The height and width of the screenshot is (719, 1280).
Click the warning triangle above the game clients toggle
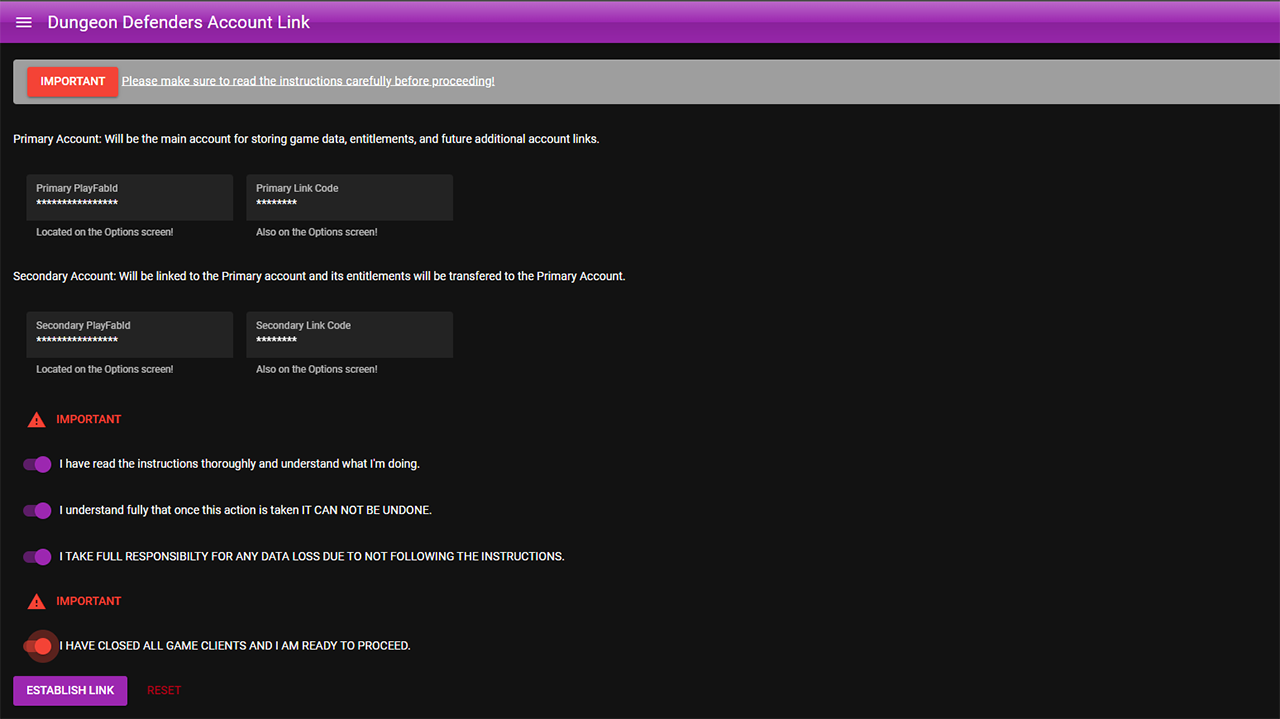(36, 602)
